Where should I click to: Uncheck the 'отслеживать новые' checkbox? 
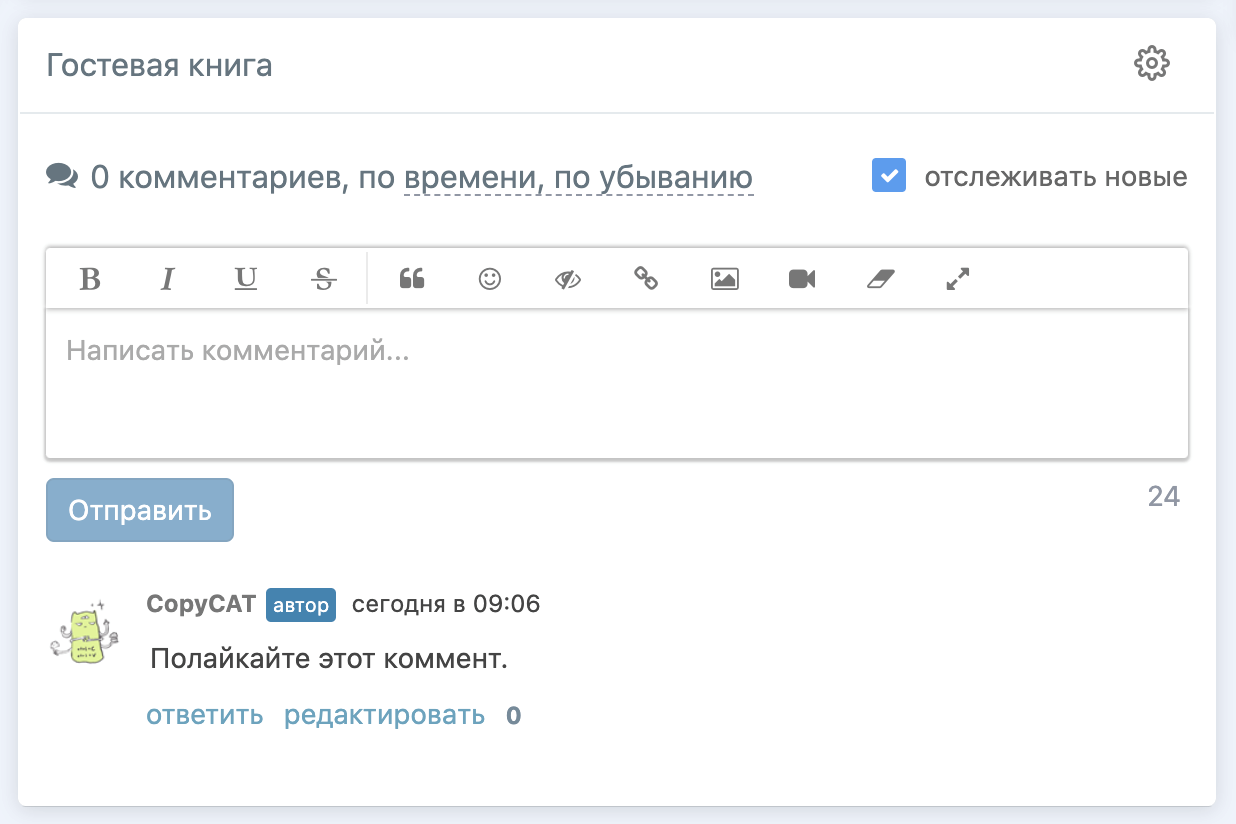pos(888,176)
